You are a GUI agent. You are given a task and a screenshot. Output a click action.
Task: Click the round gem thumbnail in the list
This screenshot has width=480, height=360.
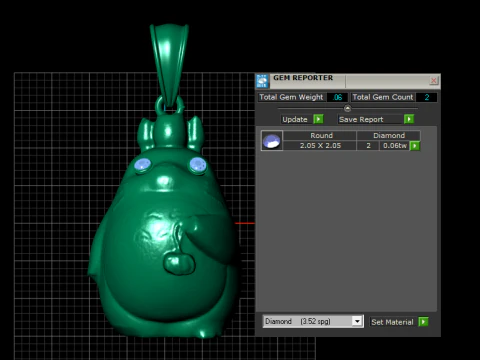coord(272,141)
